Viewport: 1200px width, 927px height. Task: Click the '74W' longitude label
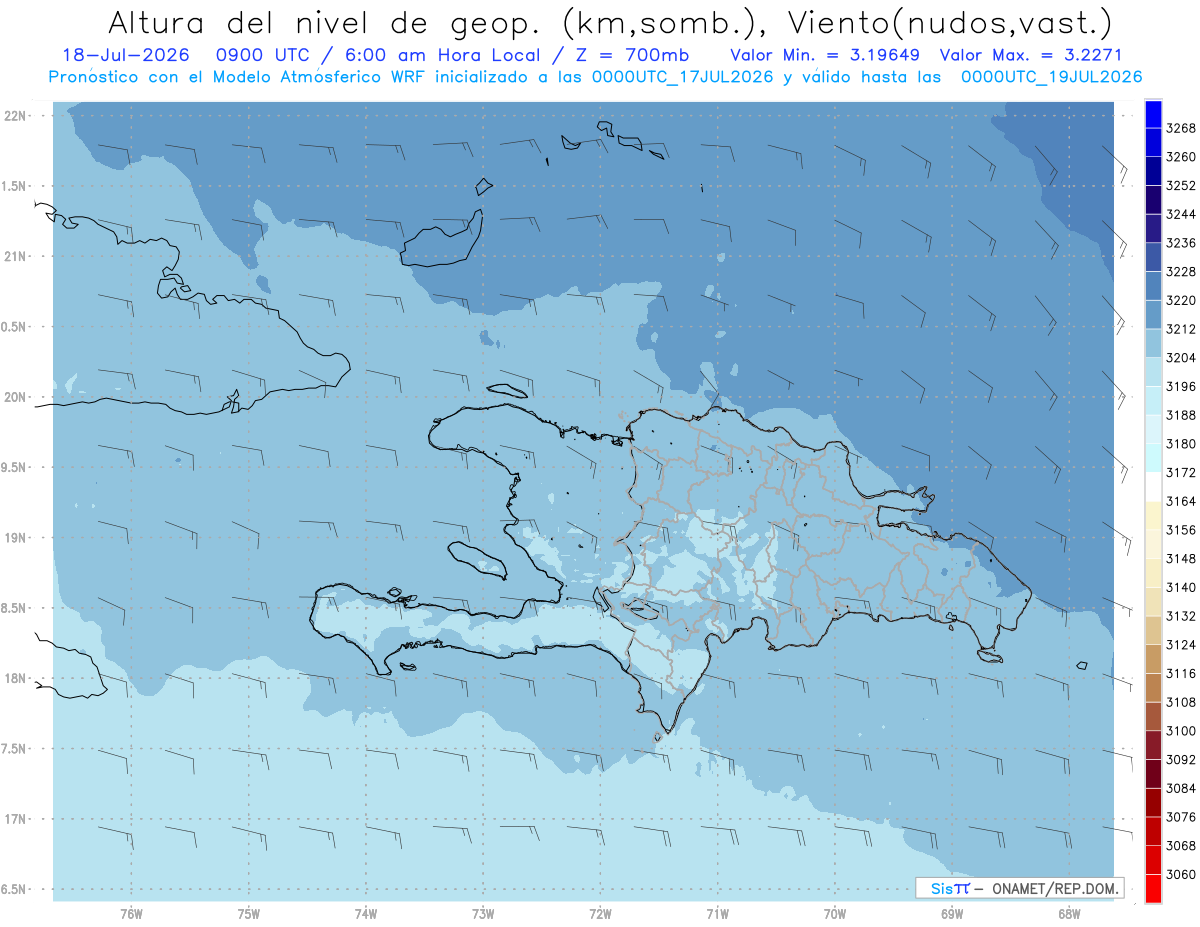[x=366, y=913]
